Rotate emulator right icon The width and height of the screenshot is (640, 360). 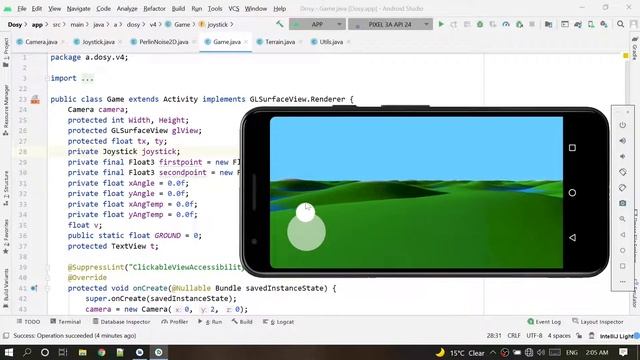[x=622, y=188]
